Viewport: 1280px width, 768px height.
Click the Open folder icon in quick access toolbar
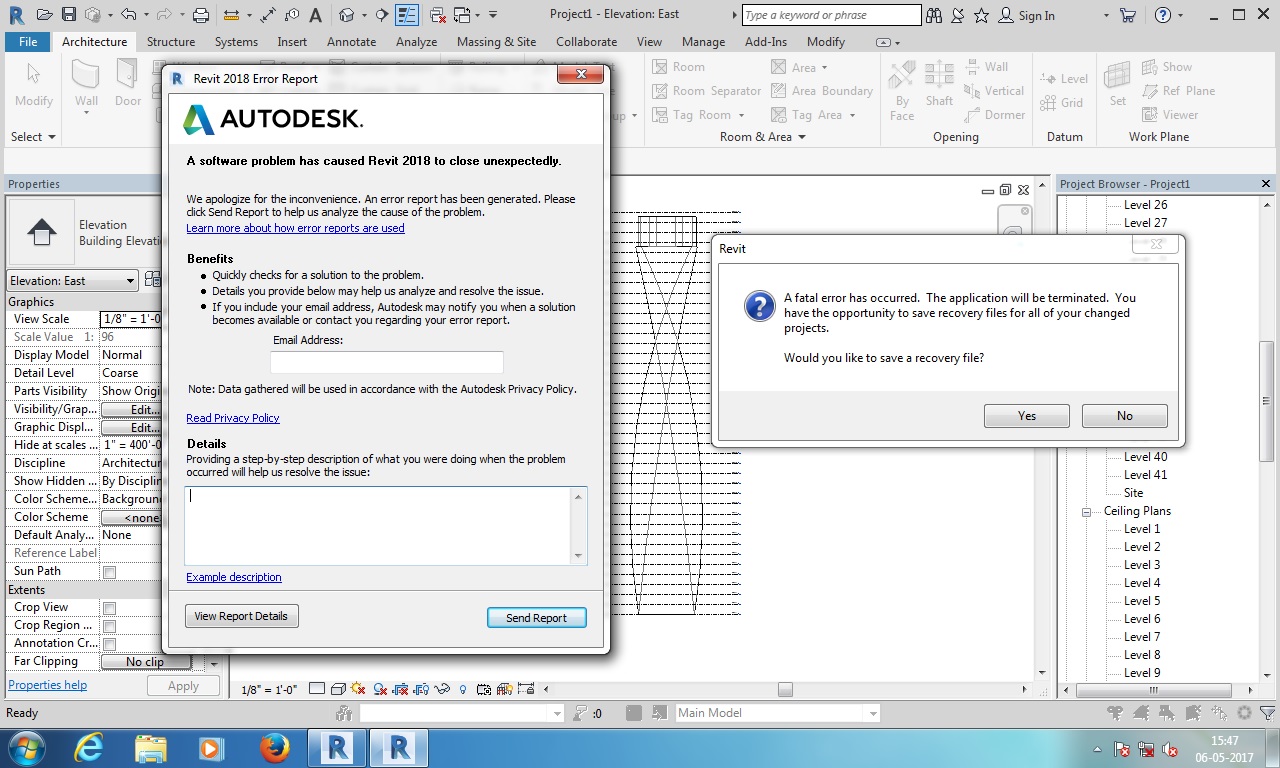pyautogui.click(x=44, y=15)
